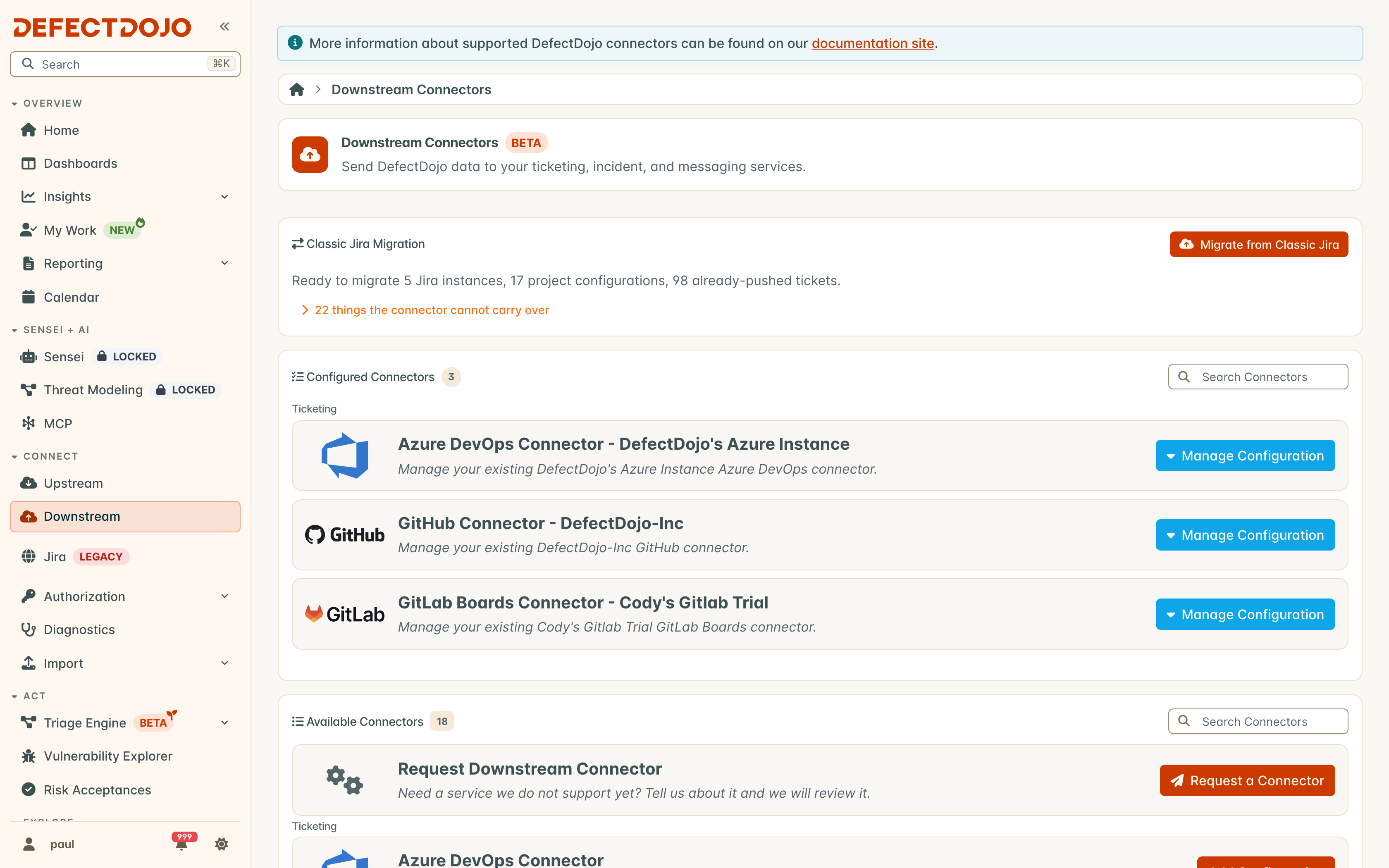The width and height of the screenshot is (1389, 868).
Task: Open Manage Configuration dropdown for GitHub Connector
Action: point(1245,535)
